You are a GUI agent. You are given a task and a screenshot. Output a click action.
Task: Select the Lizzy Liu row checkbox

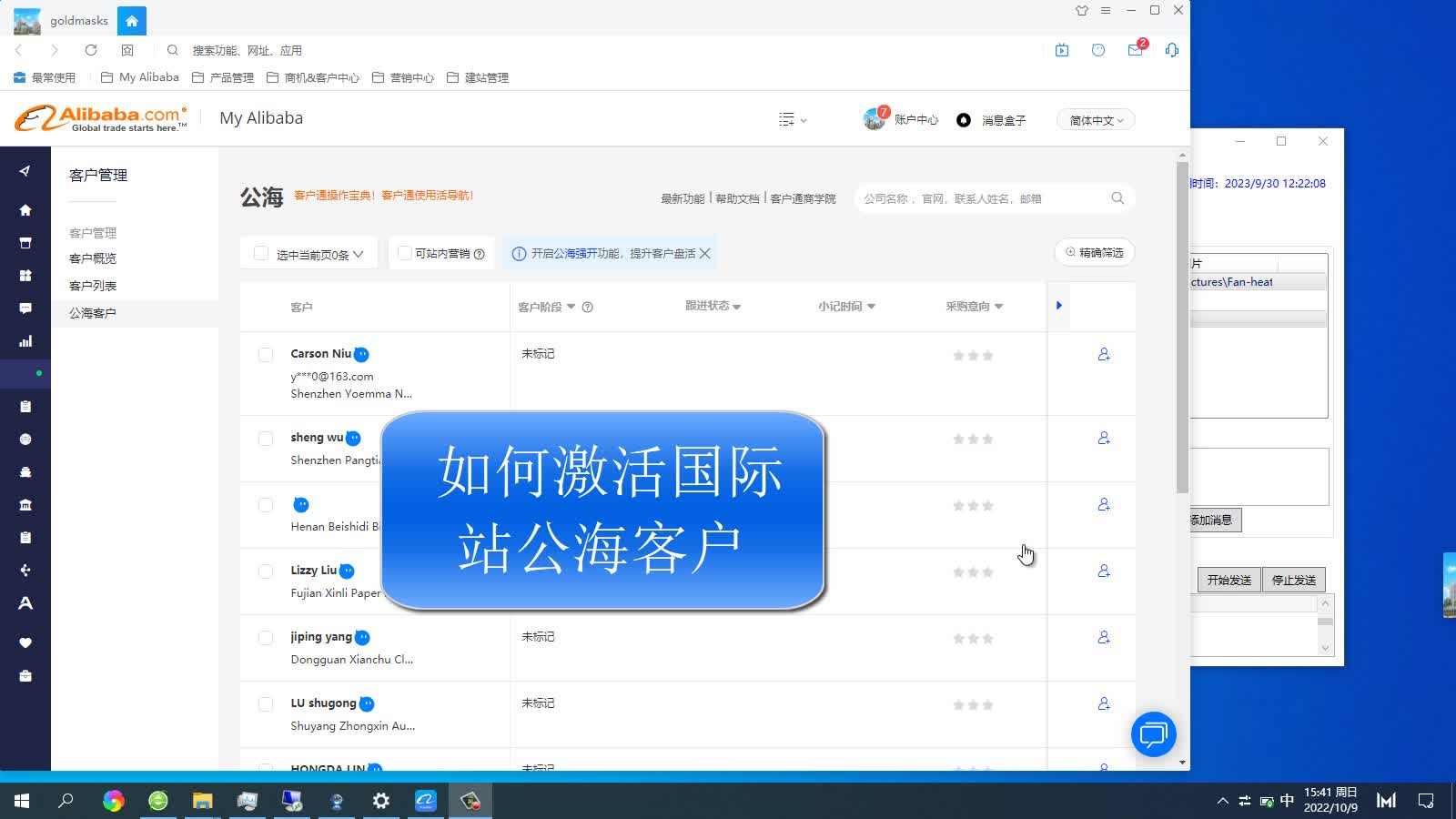tap(266, 571)
